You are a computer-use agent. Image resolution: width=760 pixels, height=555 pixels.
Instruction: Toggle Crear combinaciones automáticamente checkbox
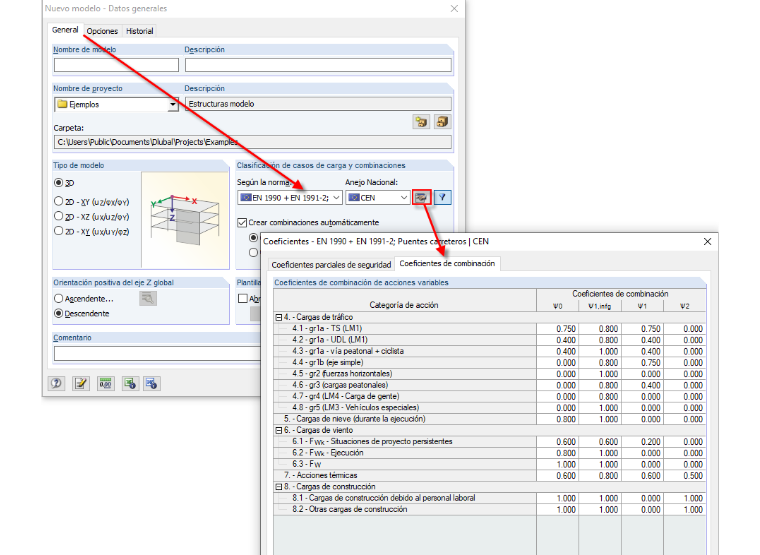click(x=242, y=222)
